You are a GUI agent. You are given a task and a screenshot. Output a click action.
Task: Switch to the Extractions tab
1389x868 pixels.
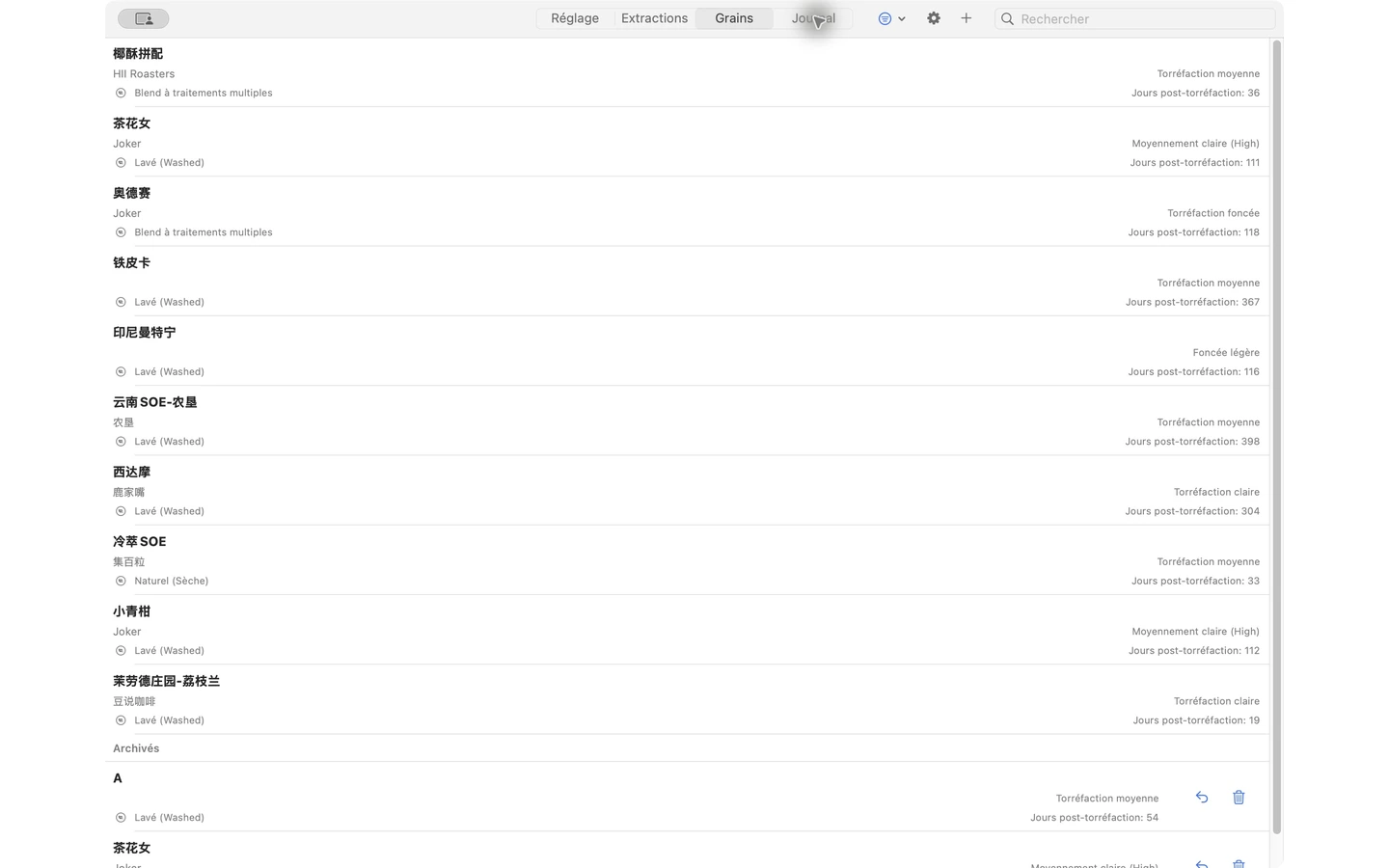[654, 18]
